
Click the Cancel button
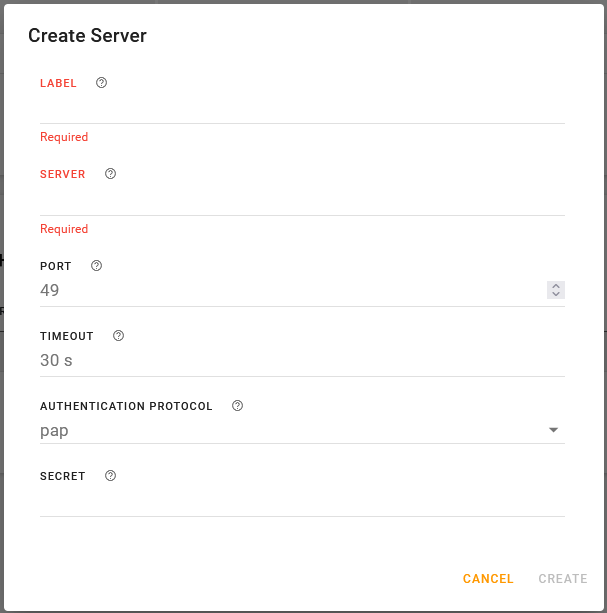pyautogui.click(x=488, y=579)
